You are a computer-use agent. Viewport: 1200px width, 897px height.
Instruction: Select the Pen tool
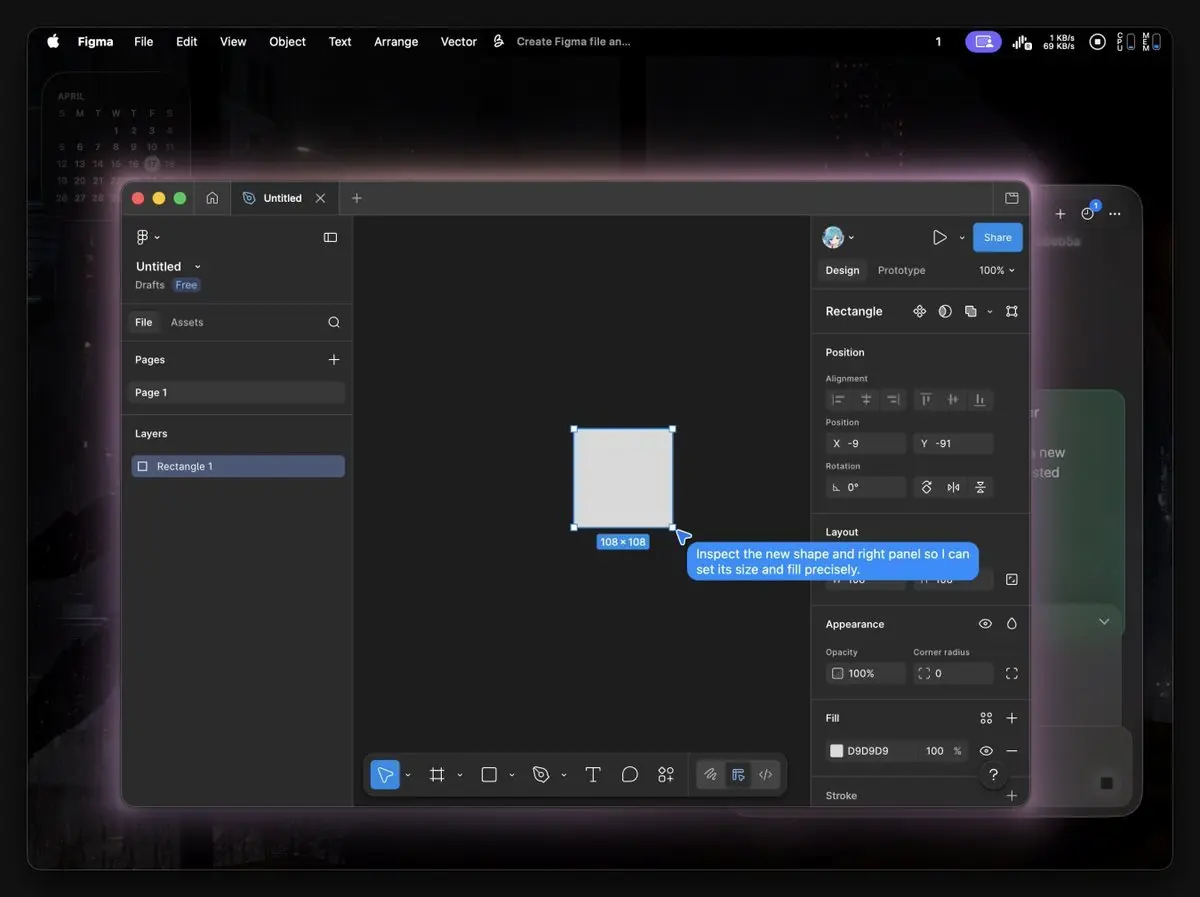(x=541, y=775)
